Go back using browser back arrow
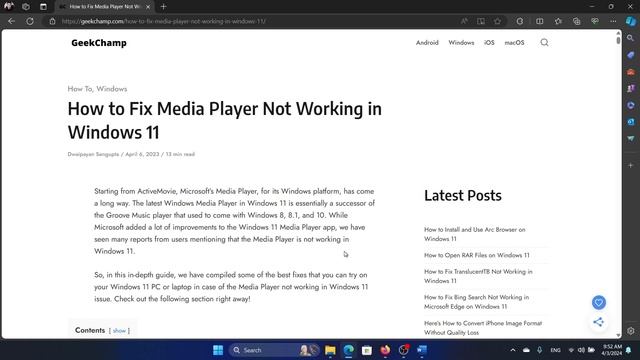 pos(11,21)
